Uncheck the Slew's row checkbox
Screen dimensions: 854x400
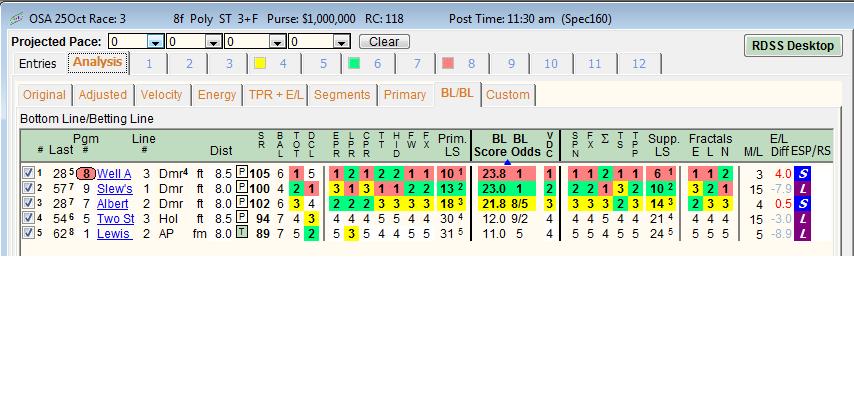[28, 189]
